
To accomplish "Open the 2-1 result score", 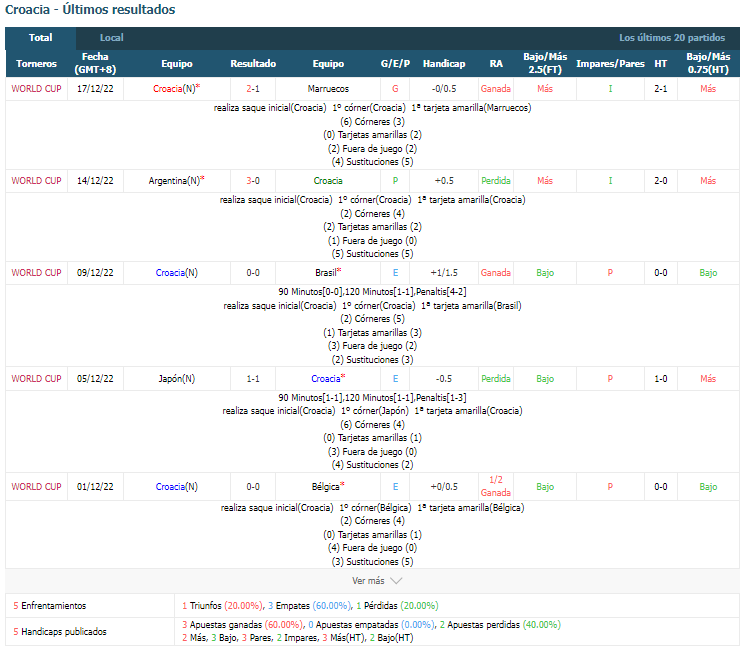I will click(253, 89).
